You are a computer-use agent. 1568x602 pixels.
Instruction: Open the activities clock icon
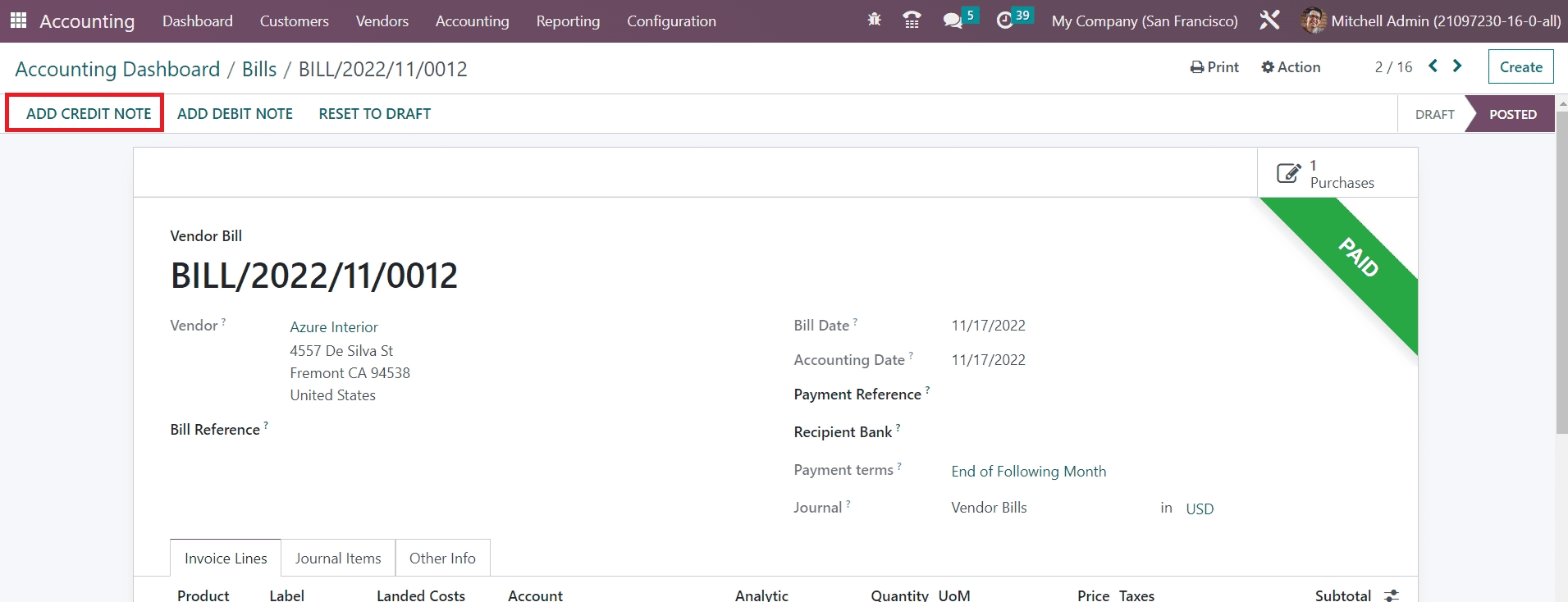(x=1004, y=21)
